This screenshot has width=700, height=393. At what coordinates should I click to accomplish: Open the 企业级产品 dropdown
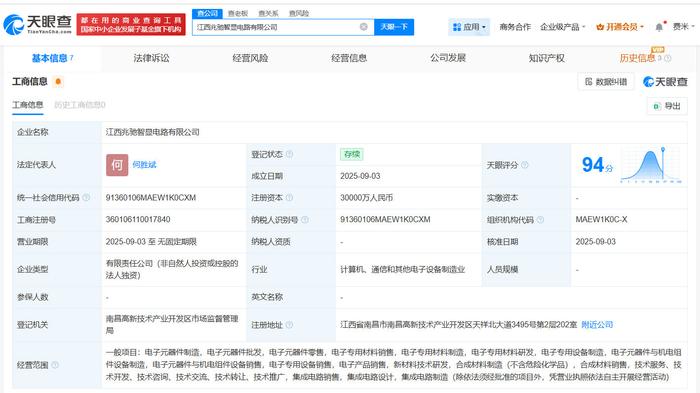coord(562,27)
